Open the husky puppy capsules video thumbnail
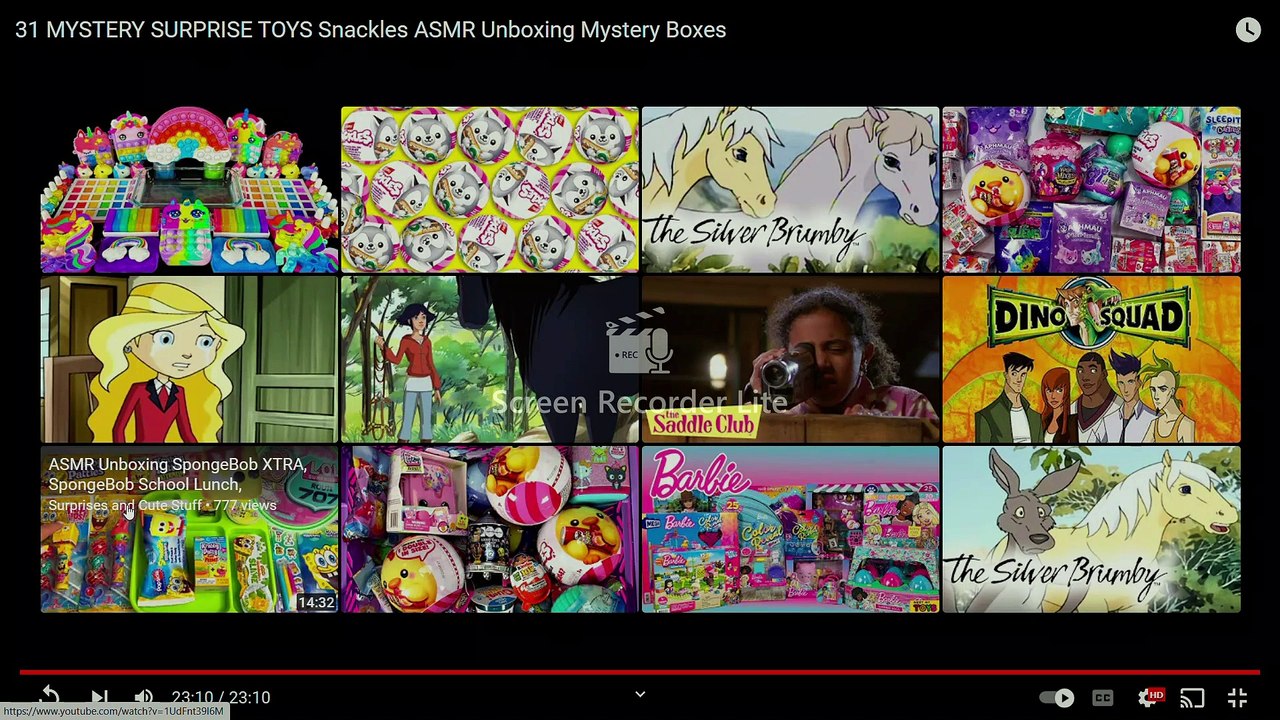This screenshot has width=1280, height=720. (490, 190)
